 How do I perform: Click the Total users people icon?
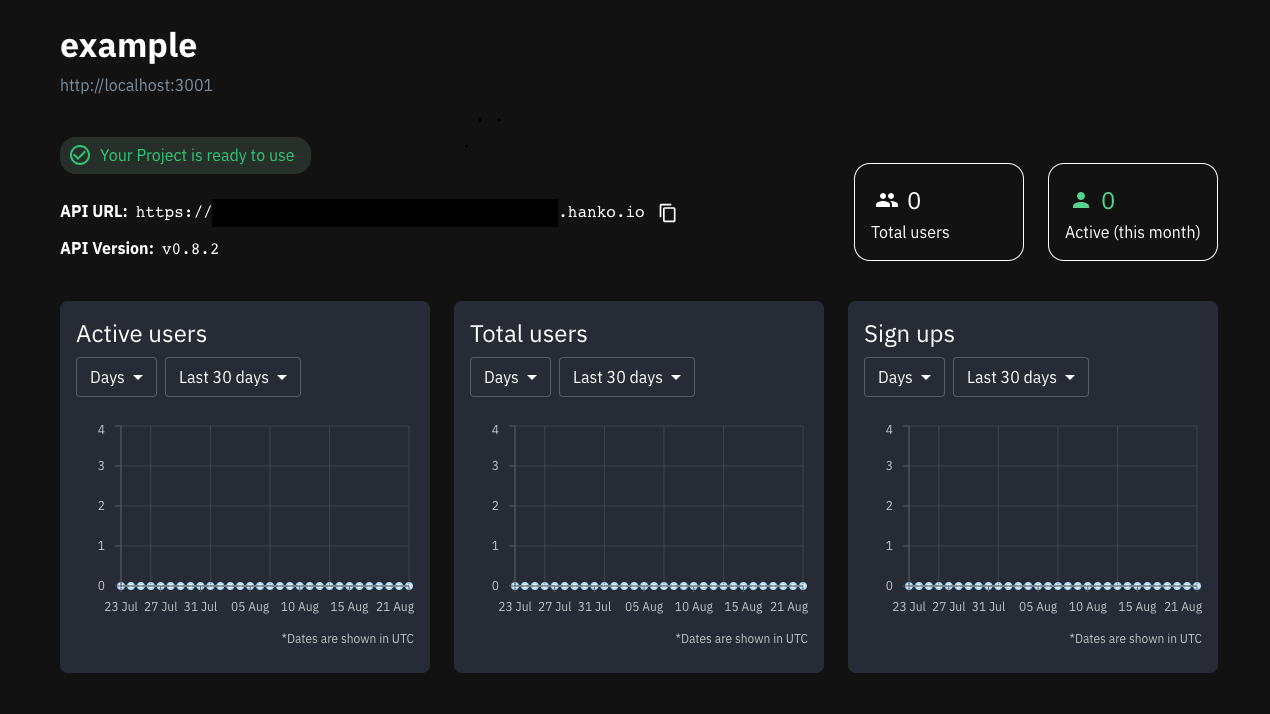click(886, 201)
